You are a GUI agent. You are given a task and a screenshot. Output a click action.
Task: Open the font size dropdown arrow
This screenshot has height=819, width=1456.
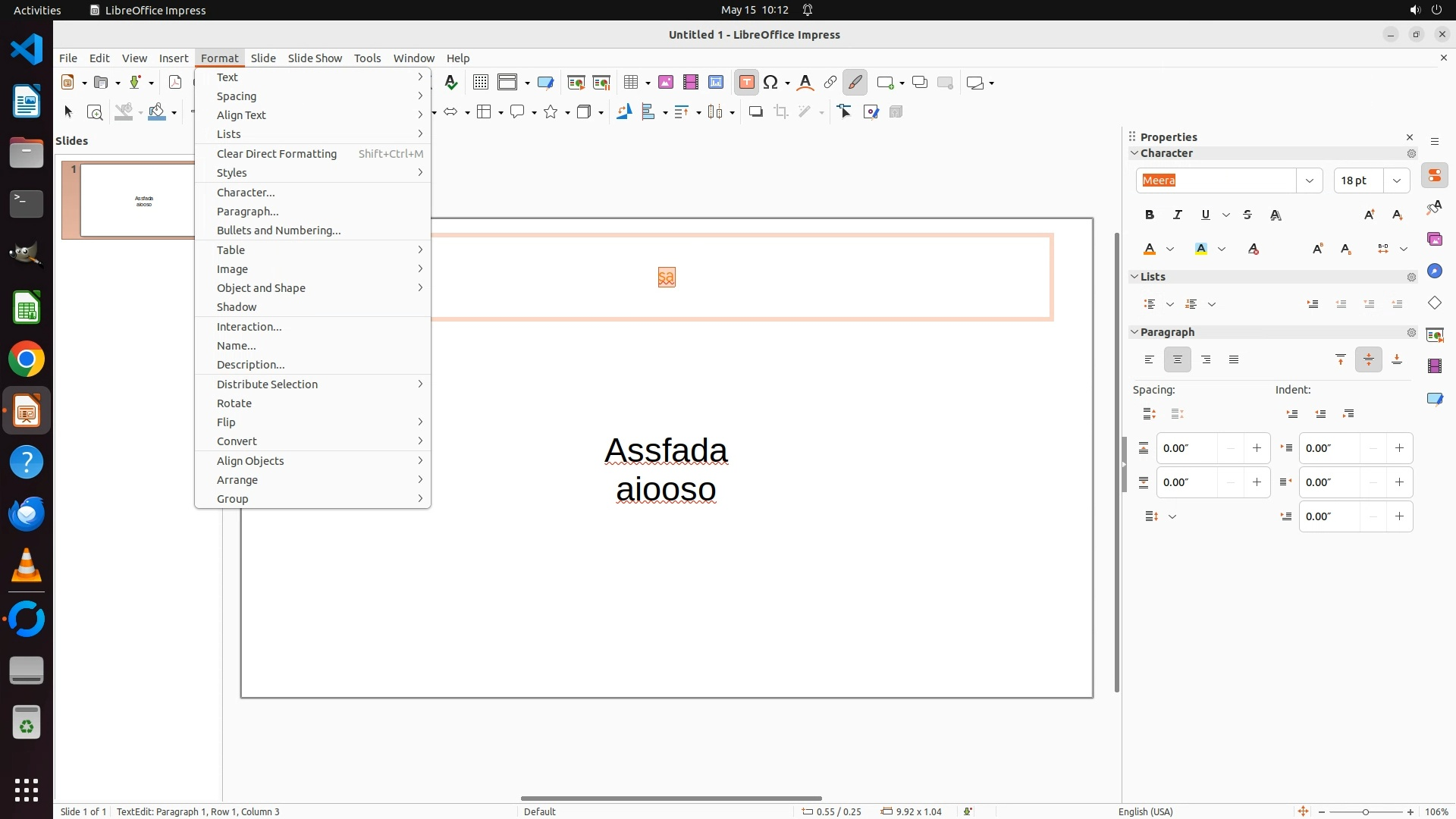[1397, 180]
